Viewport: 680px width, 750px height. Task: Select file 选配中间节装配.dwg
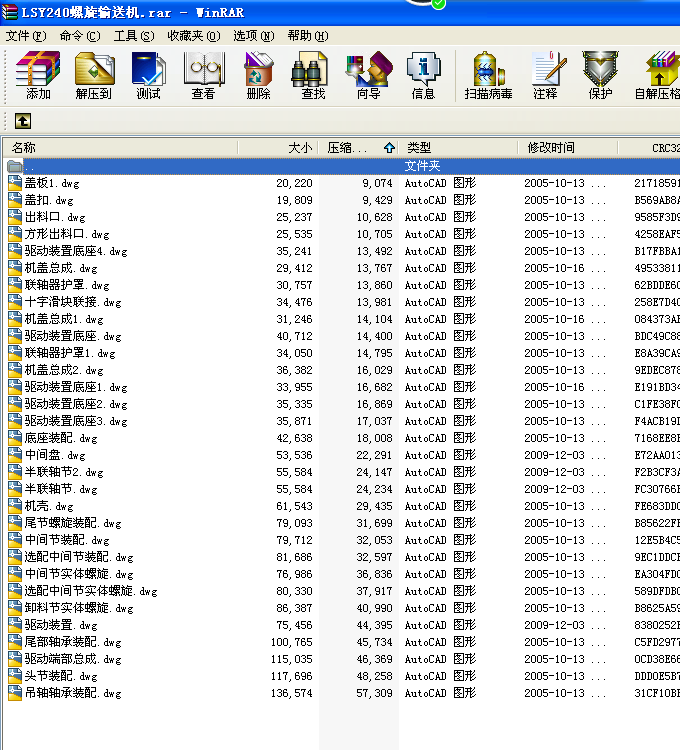pyautogui.click(x=79, y=557)
